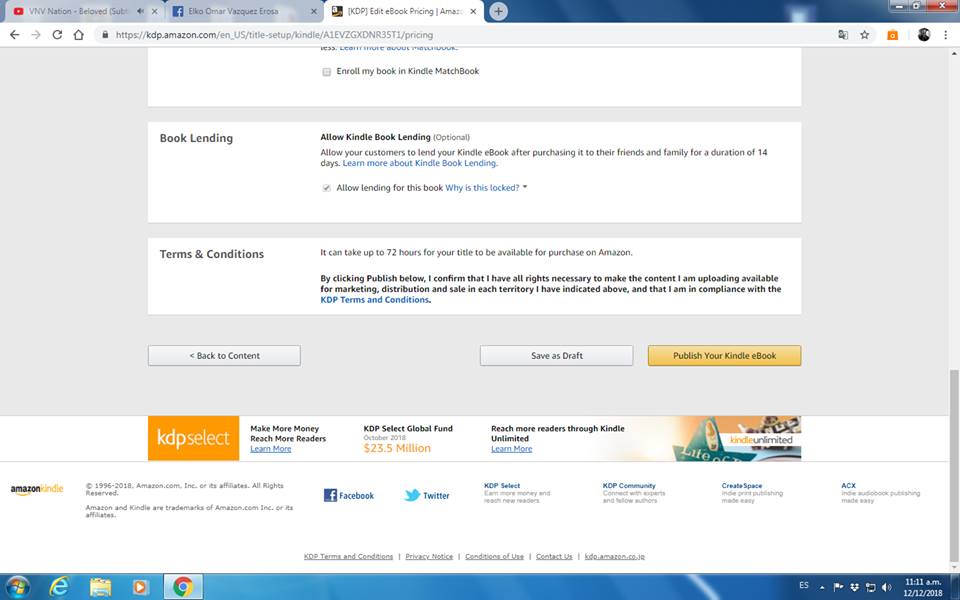Toggle Allow lending for this book checkbox

(327, 188)
